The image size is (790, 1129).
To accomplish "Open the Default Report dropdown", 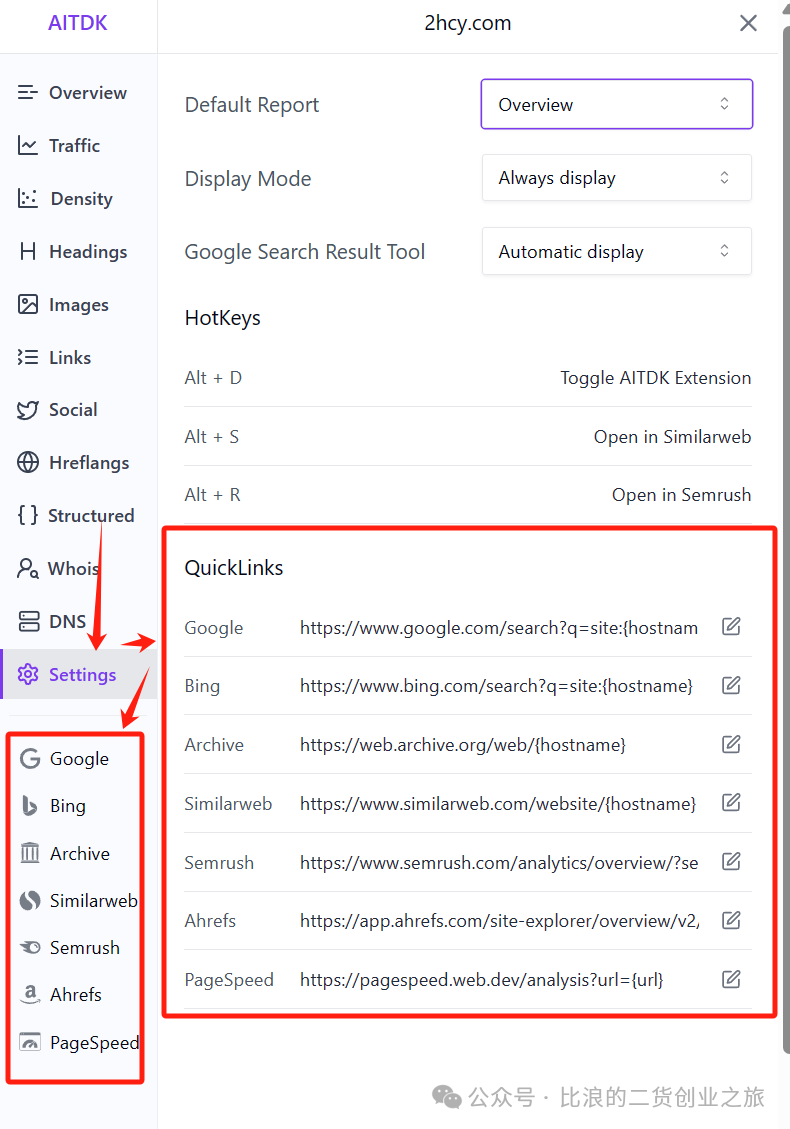I will (x=616, y=104).
